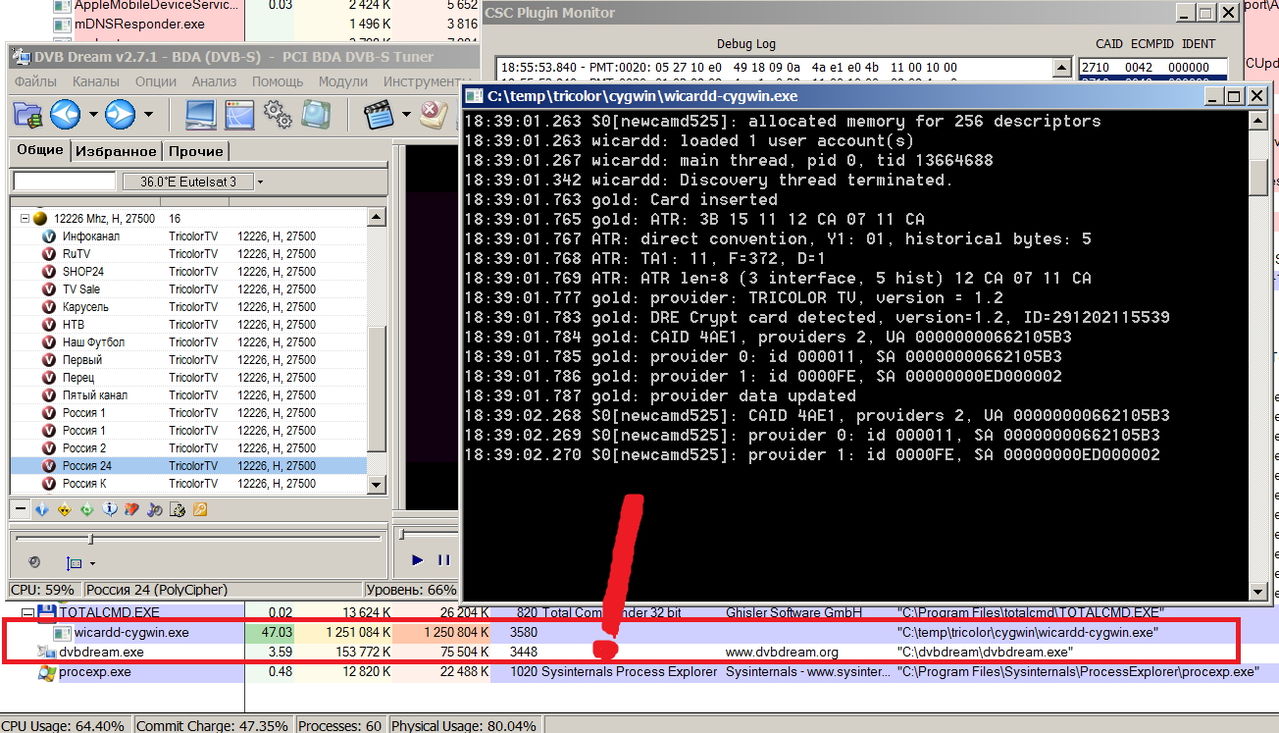Click the monitor screen icon in DVB Dream toolbar

point(200,115)
